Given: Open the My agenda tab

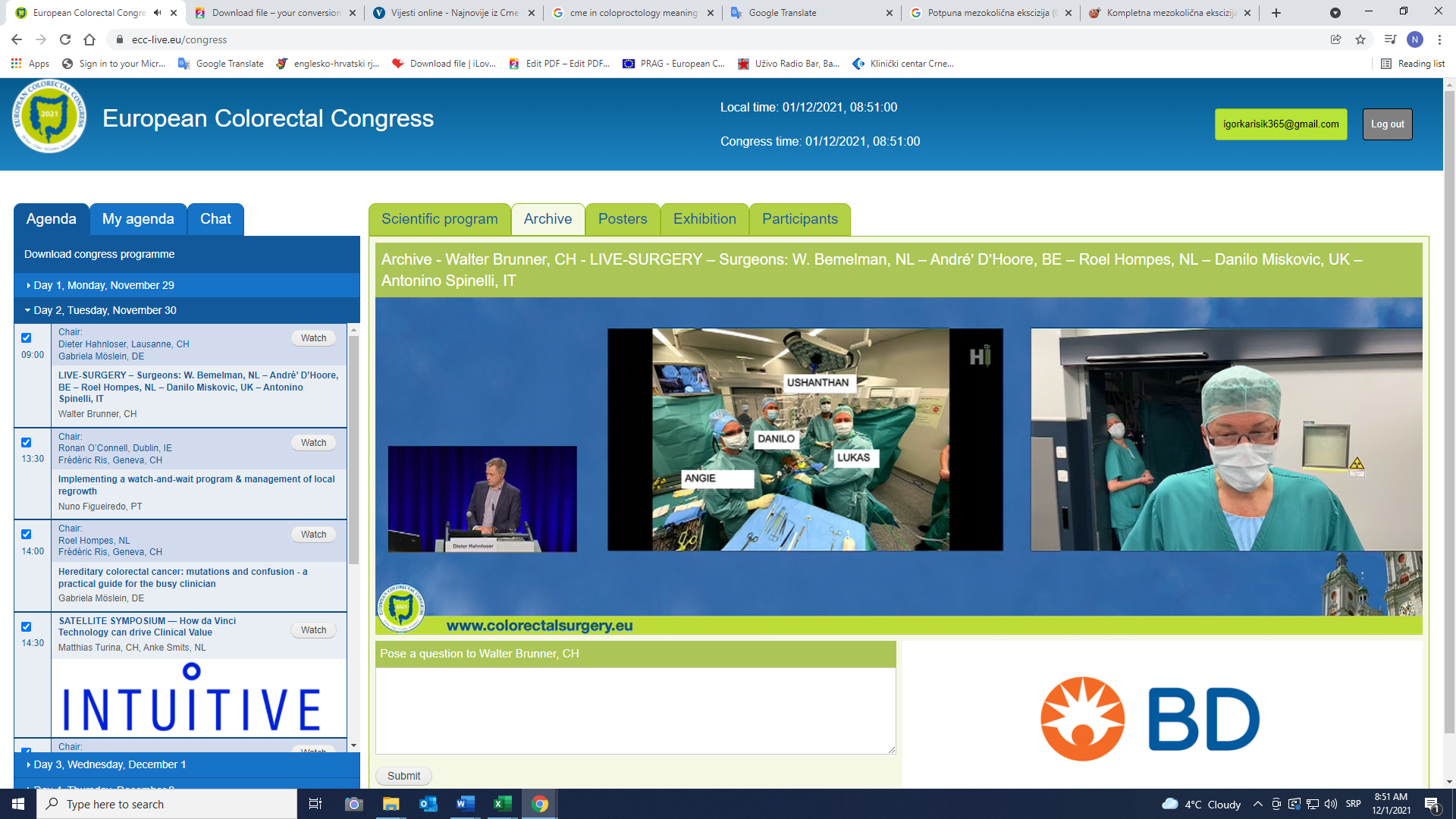Looking at the screenshot, I should [138, 219].
